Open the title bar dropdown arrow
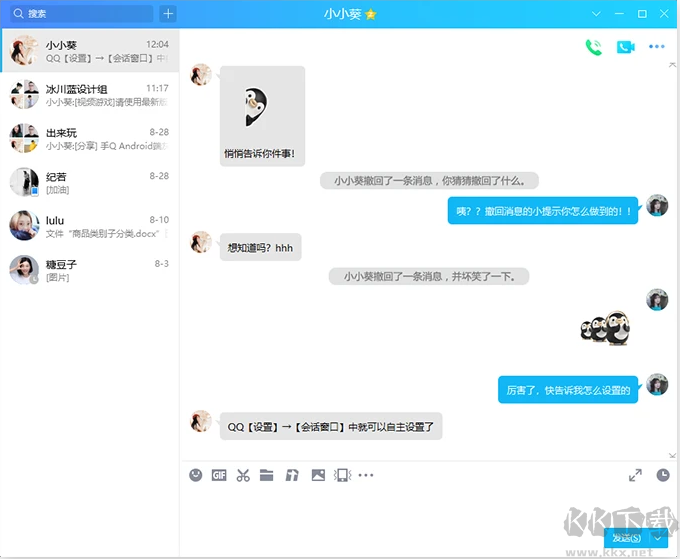 click(x=596, y=14)
